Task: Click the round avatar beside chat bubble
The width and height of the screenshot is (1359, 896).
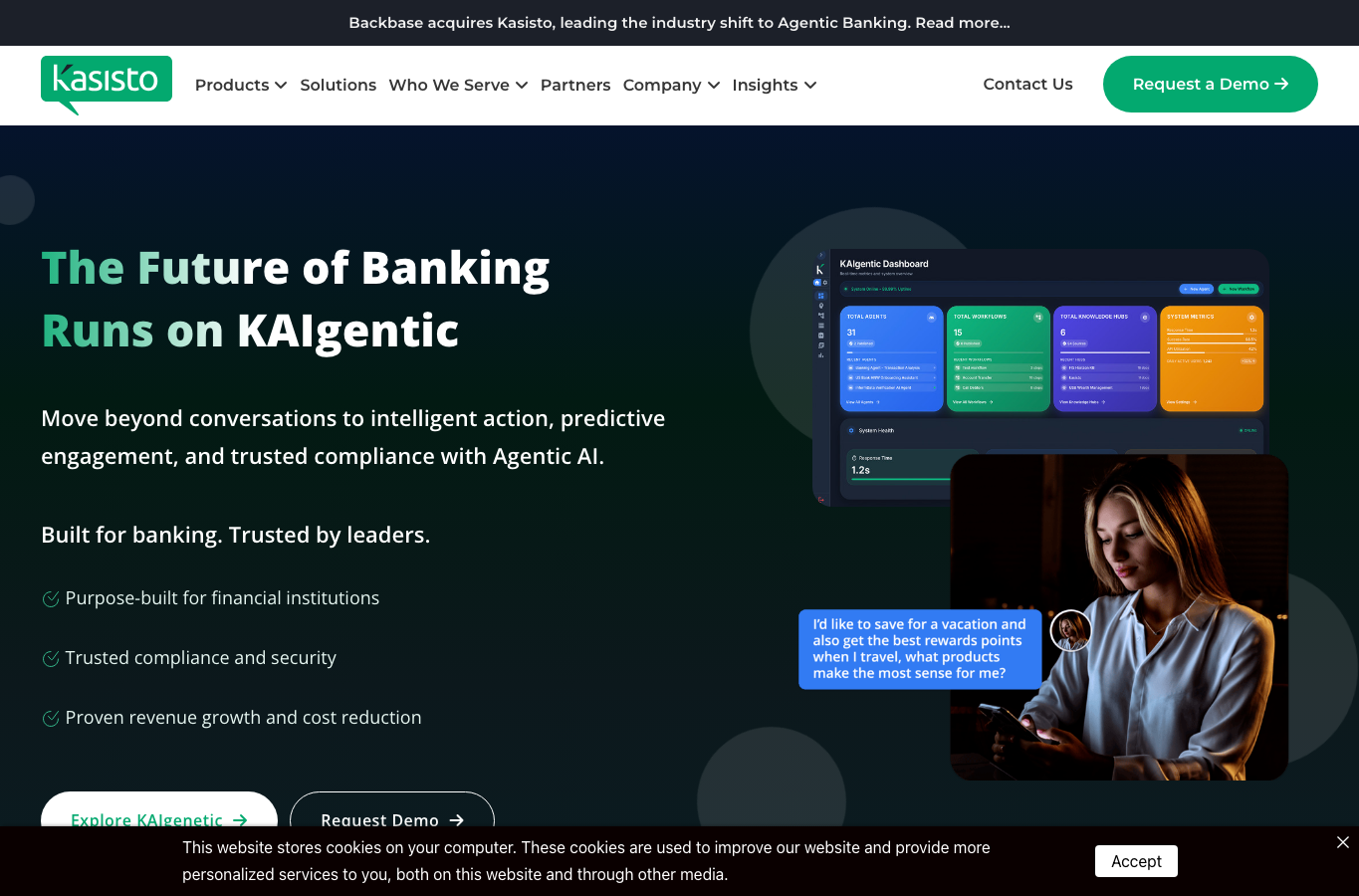Action: [x=1071, y=630]
